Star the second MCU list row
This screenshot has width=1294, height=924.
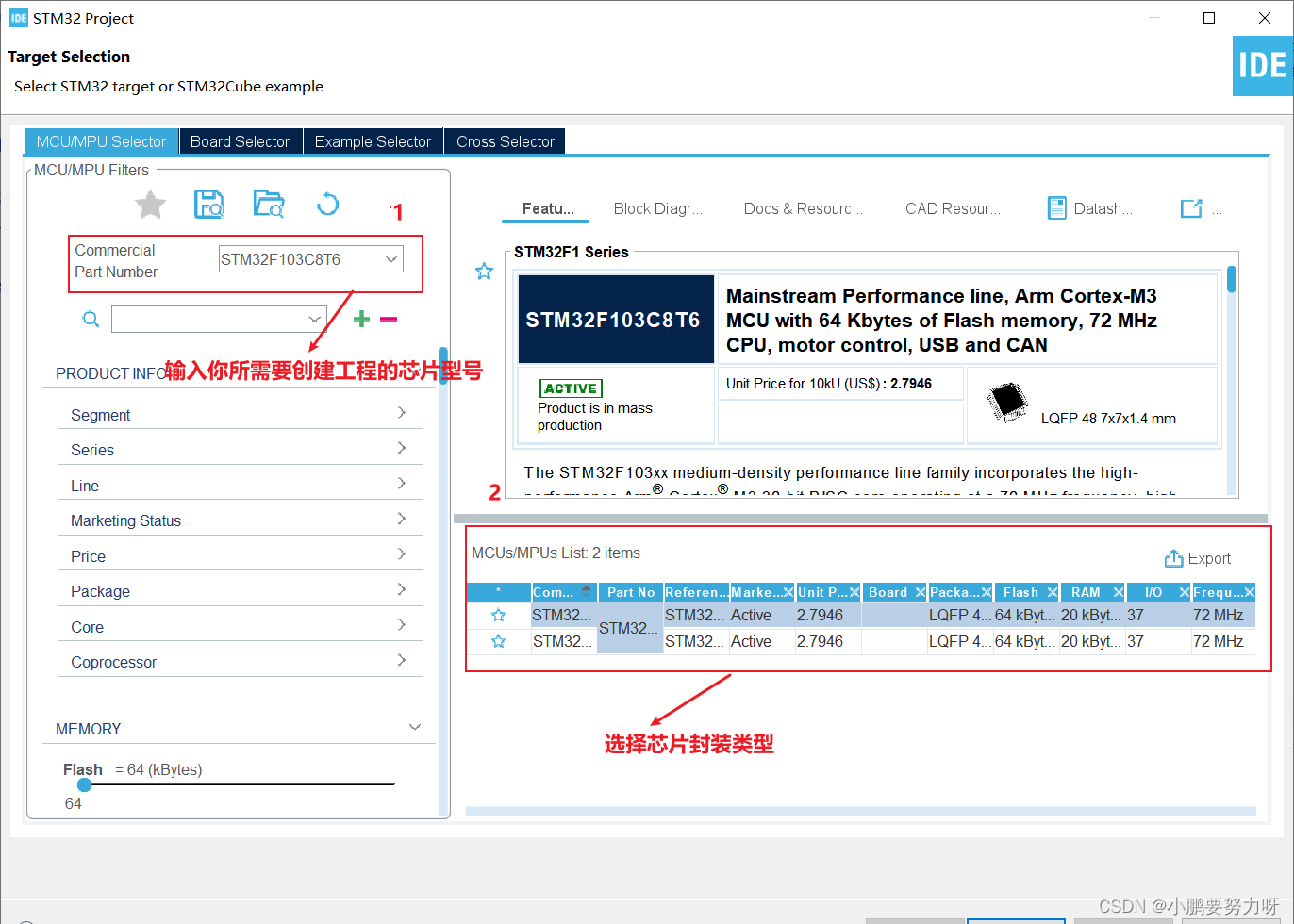click(499, 641)
